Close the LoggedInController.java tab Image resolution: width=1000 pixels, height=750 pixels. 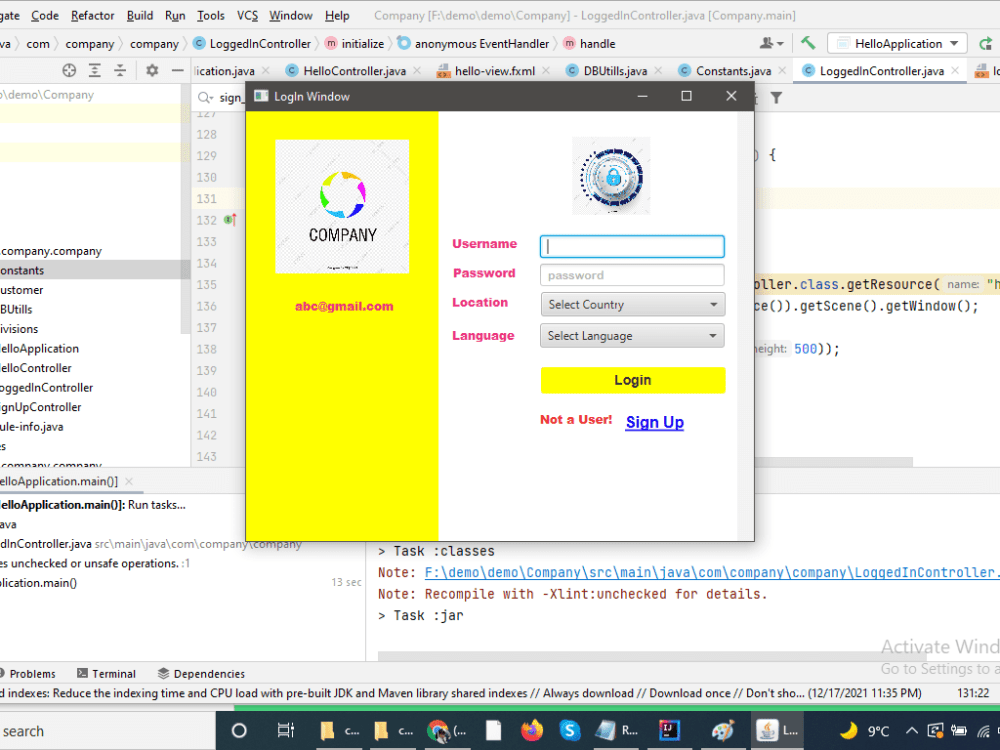click(x=955, y=71)
